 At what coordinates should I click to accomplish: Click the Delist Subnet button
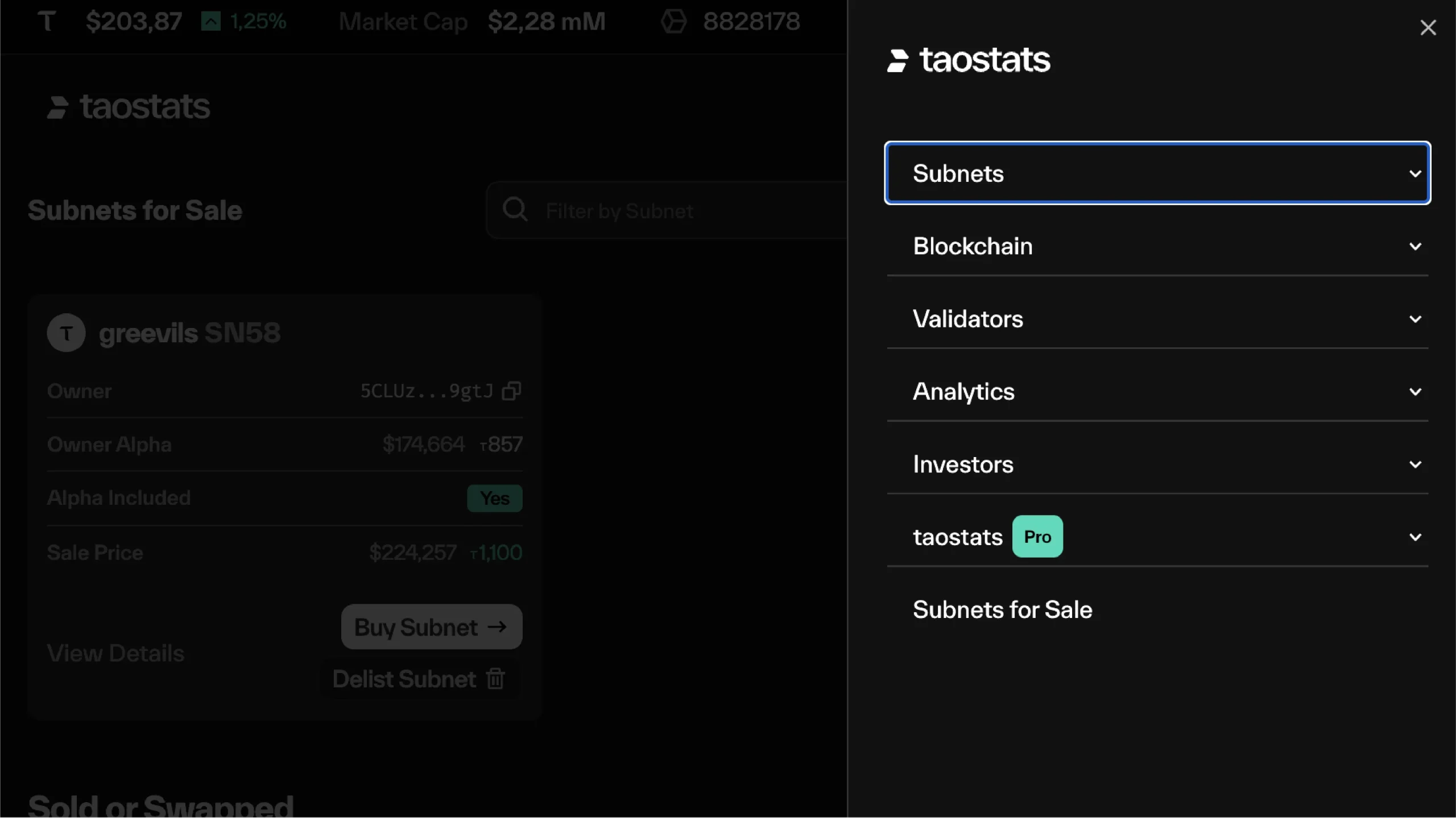click(419, 679)
